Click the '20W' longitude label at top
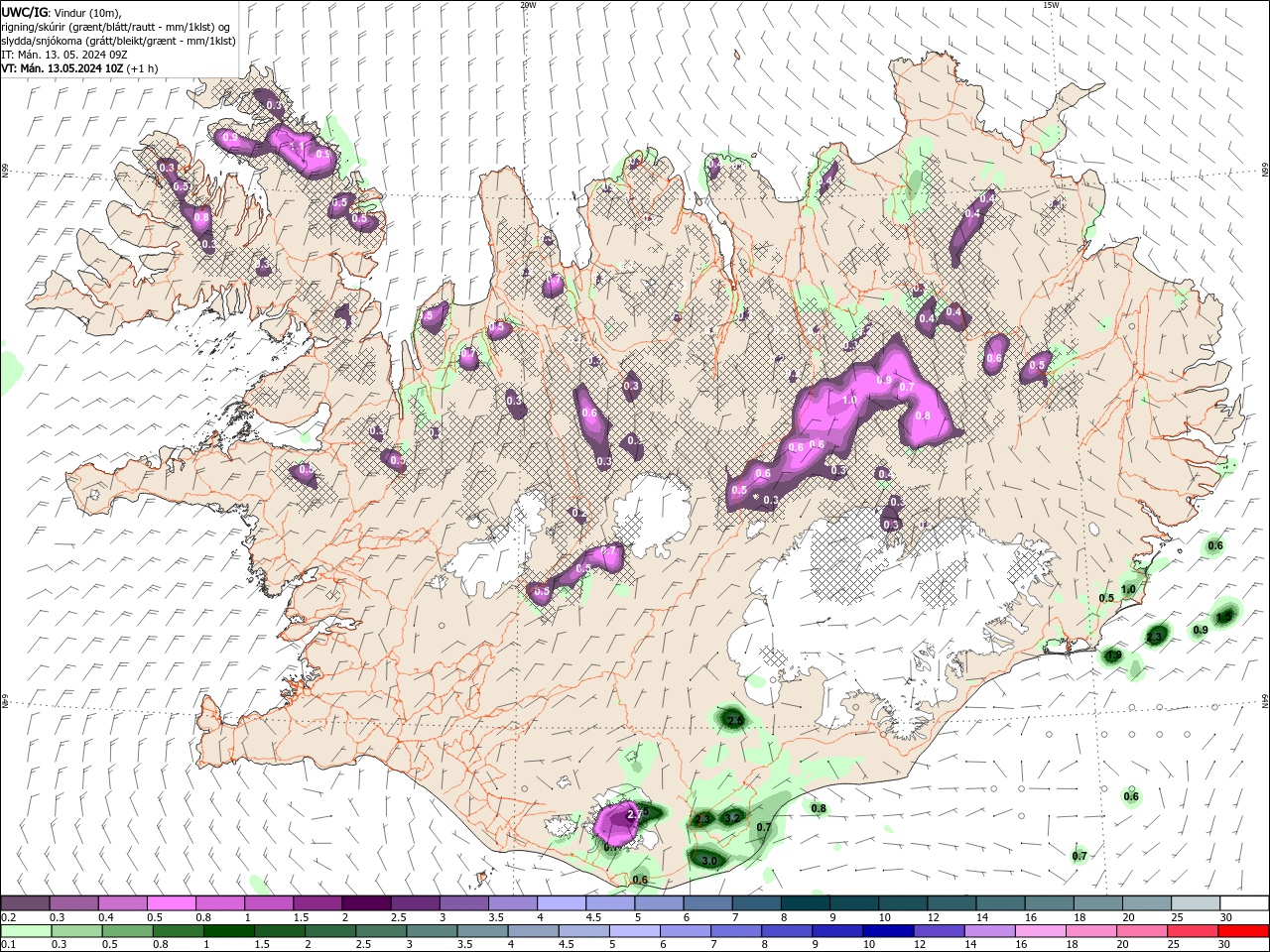 [528, 5]
